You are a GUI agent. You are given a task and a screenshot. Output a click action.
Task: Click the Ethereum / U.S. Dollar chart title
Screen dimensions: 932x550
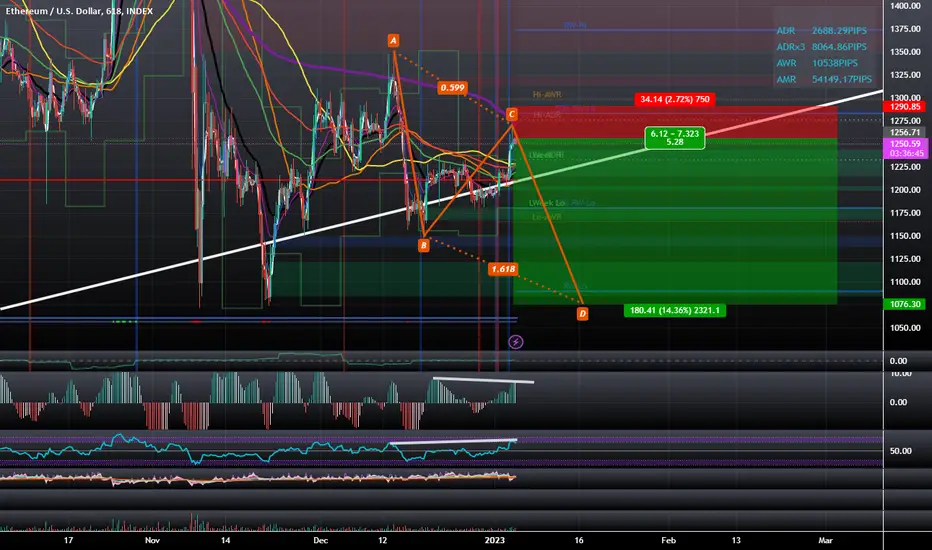[x=79, y=11]
